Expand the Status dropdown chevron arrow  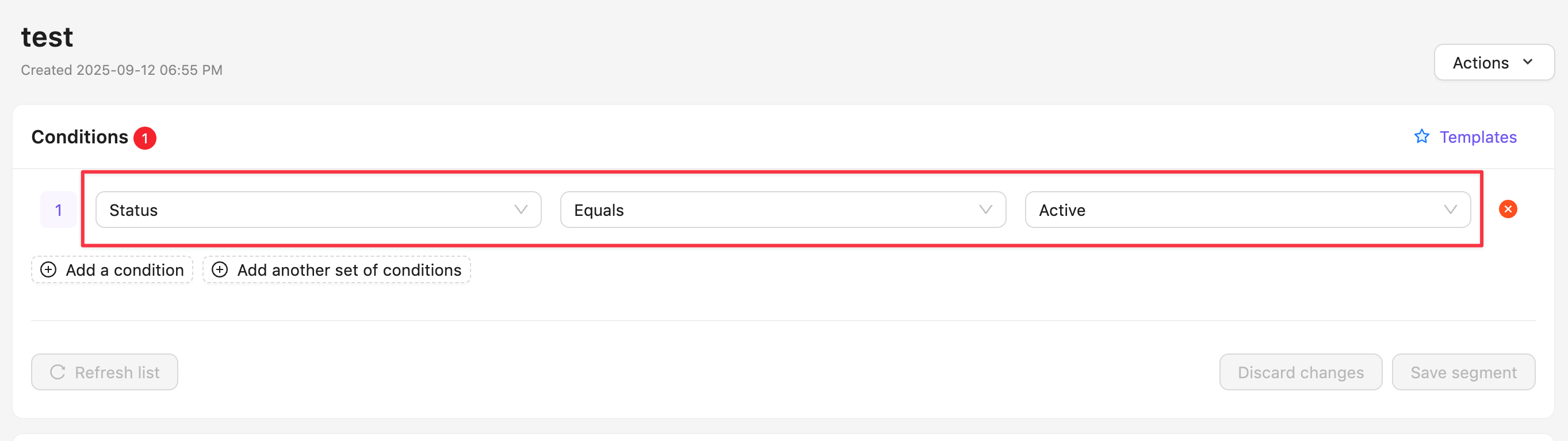521,210
